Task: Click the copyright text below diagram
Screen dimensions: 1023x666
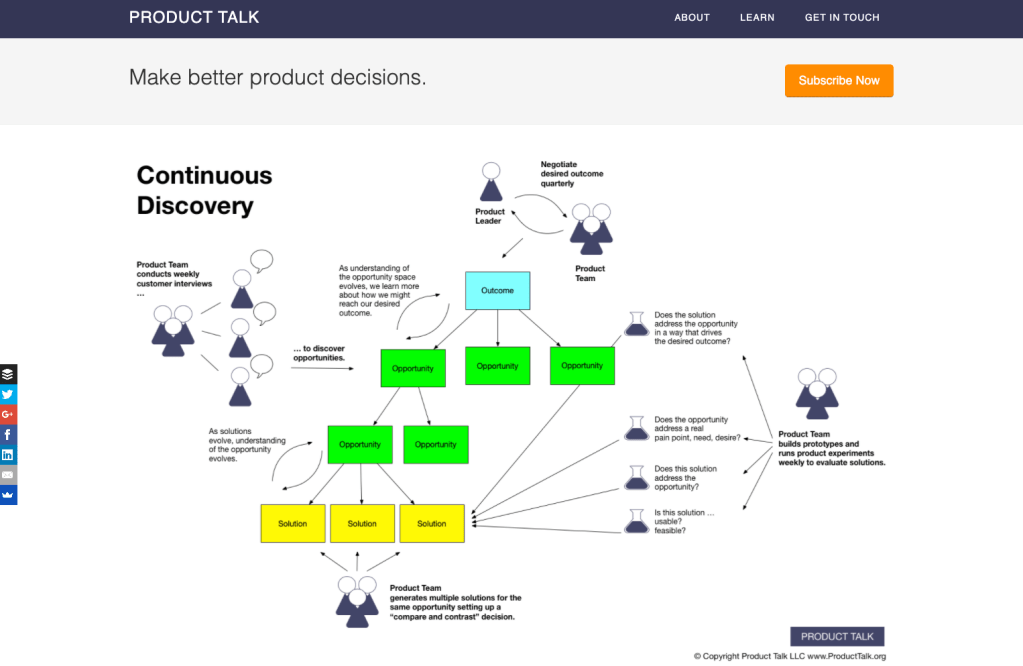Action: [789, 656]
